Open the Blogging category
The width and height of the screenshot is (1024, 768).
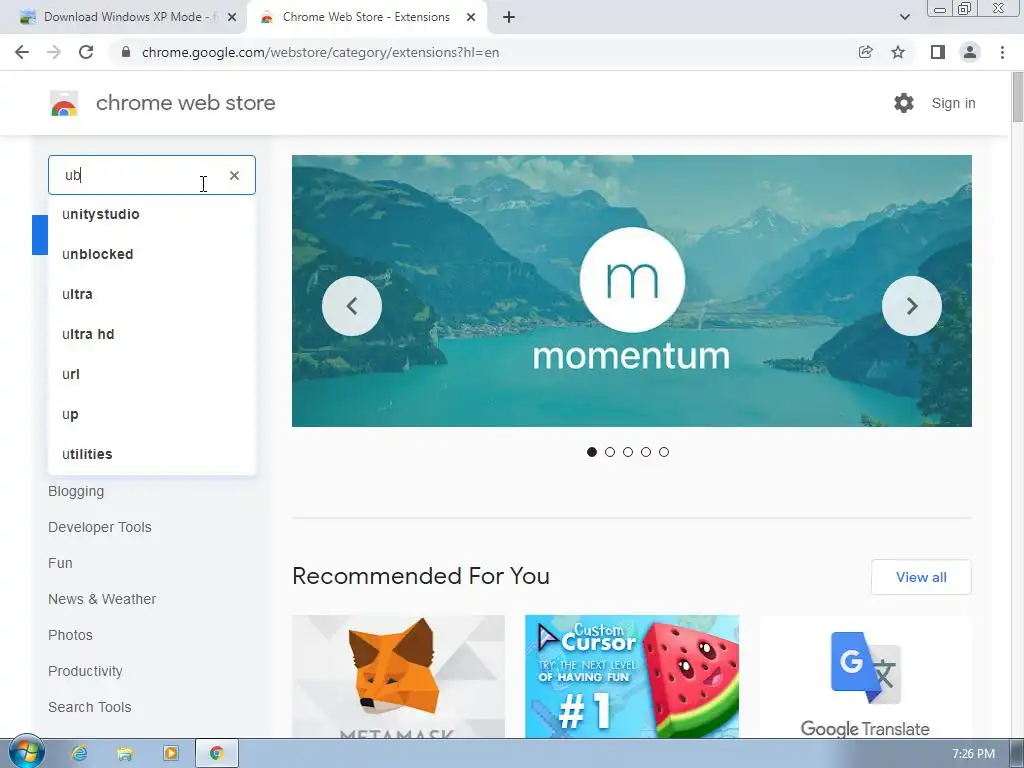point(76,491)
